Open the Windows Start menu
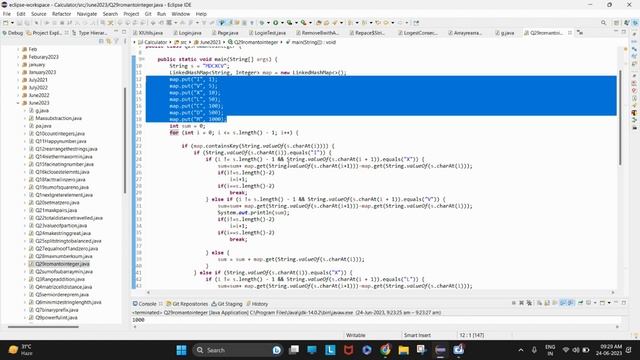 181,350
